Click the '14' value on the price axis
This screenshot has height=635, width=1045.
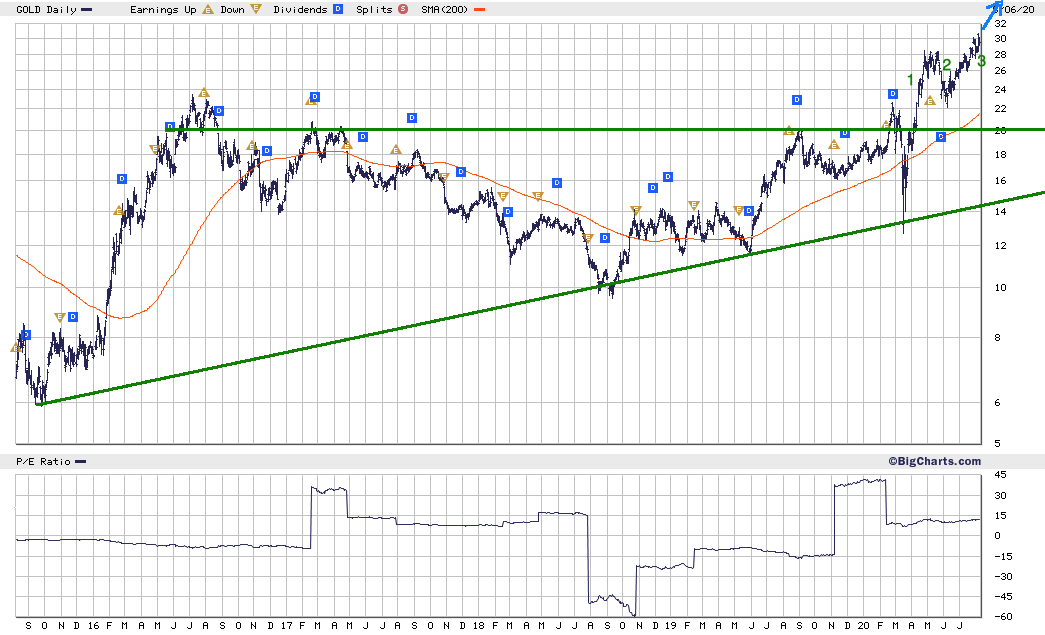click(1000, 212)
